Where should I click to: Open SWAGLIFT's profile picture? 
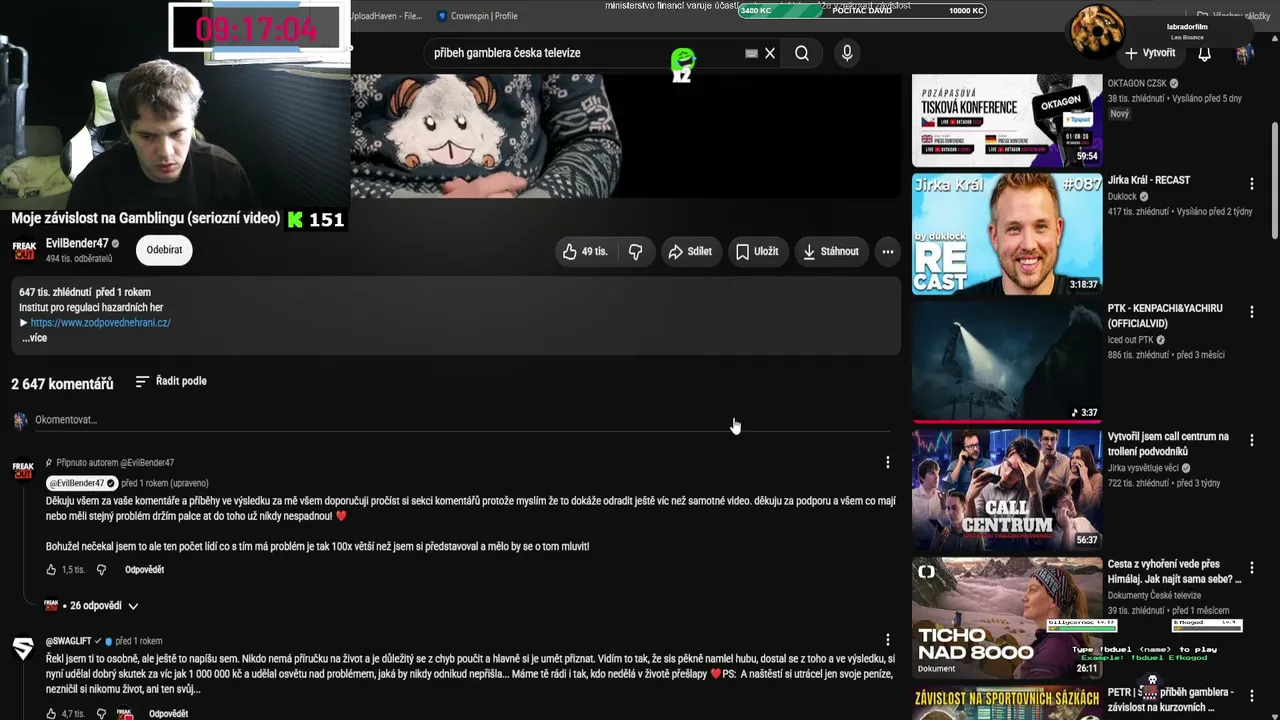pyautogui.click(x=23, y=649)
